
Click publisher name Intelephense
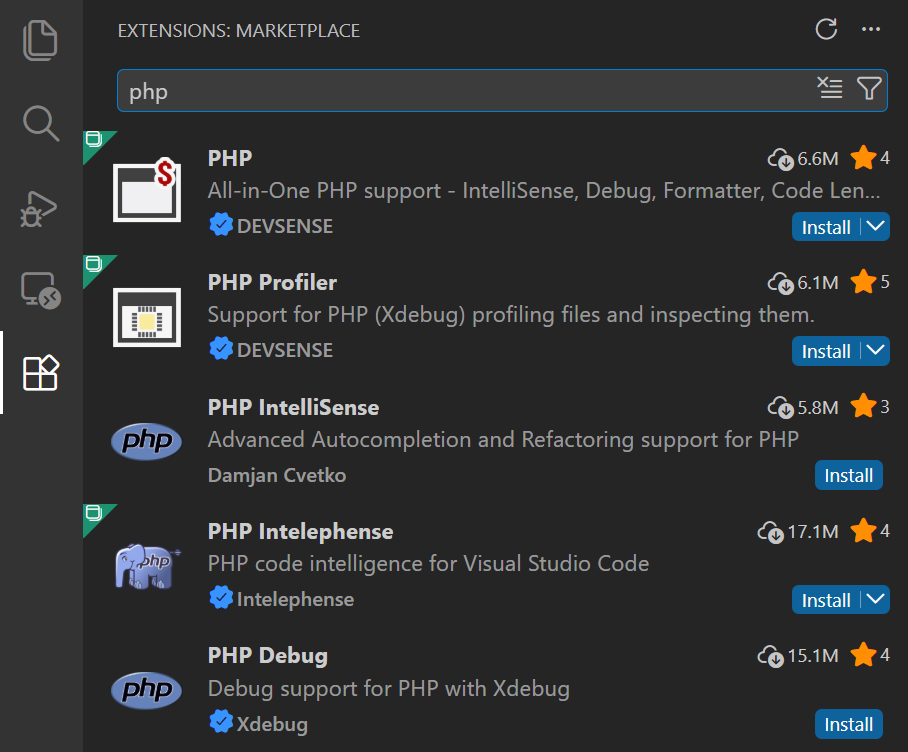click(x=295, y=599)
